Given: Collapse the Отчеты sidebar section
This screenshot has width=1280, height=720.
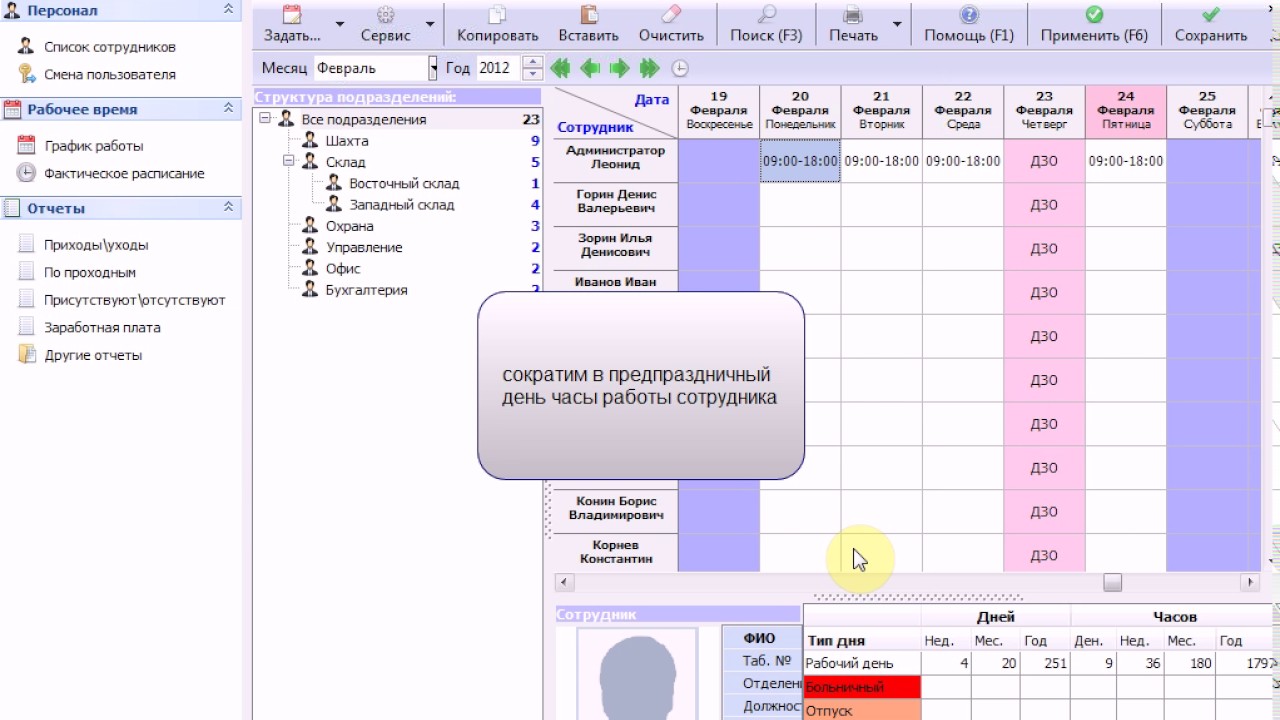Looking at the screenshot, I should 228,207.
